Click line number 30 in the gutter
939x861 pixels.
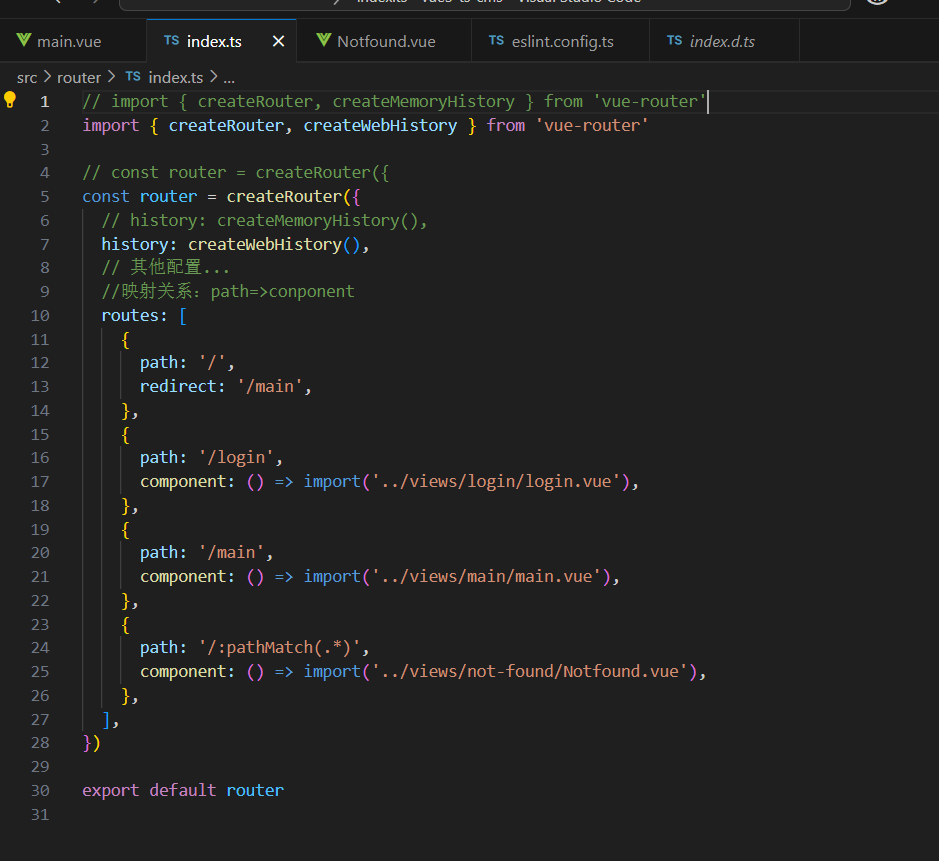coord(40,790)
